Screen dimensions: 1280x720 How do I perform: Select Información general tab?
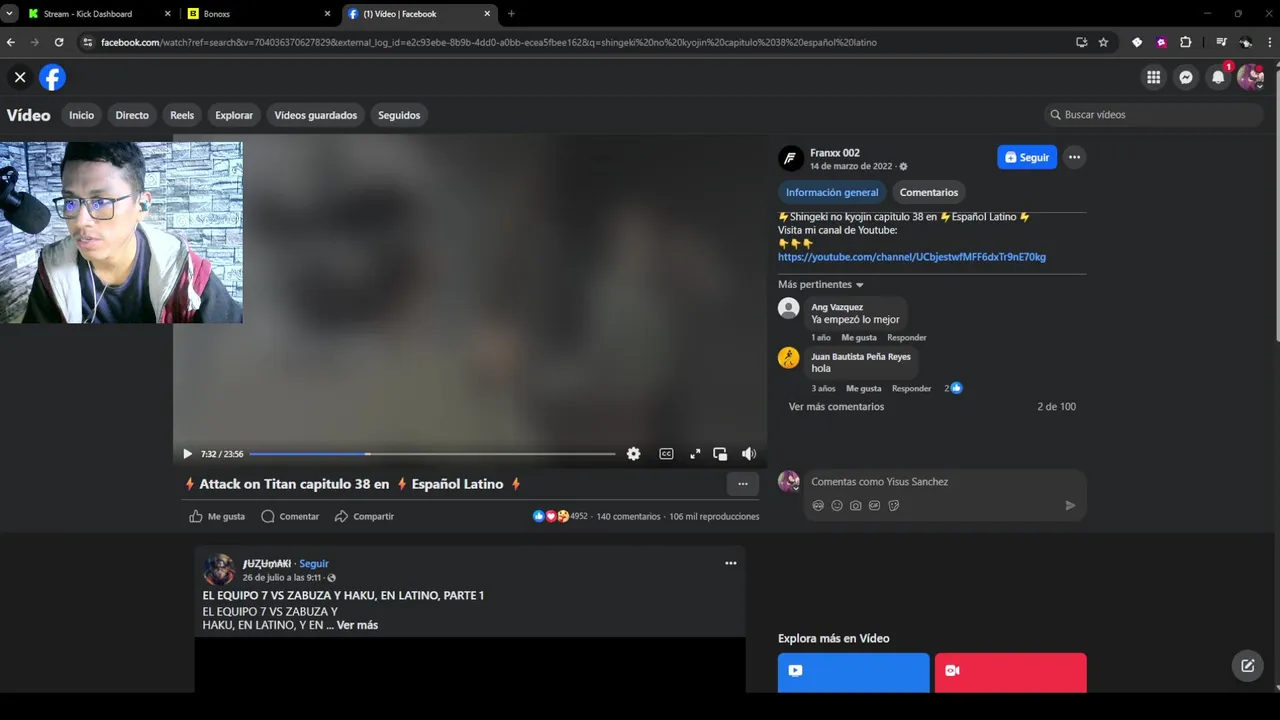tap(832, 192)
